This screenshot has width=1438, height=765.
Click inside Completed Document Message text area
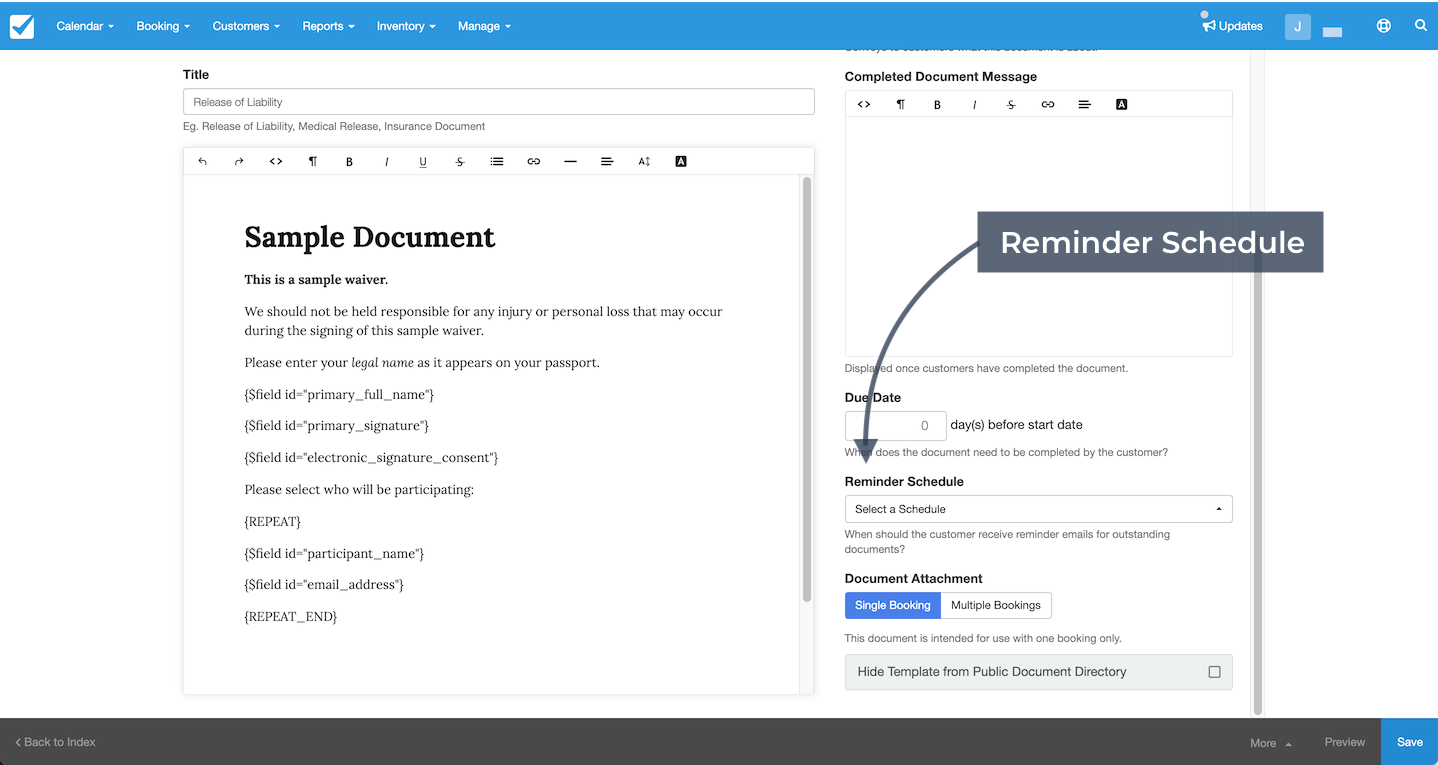pos(1038,237)
